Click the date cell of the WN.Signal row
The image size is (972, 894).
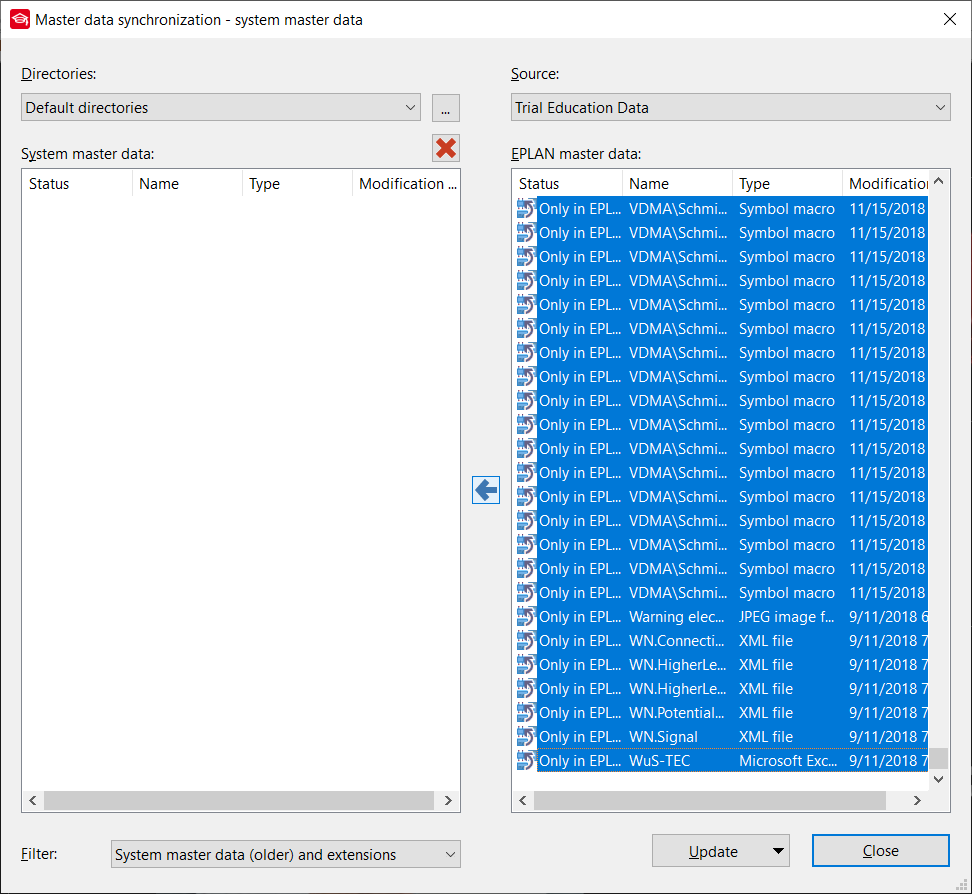click(886, 737)
